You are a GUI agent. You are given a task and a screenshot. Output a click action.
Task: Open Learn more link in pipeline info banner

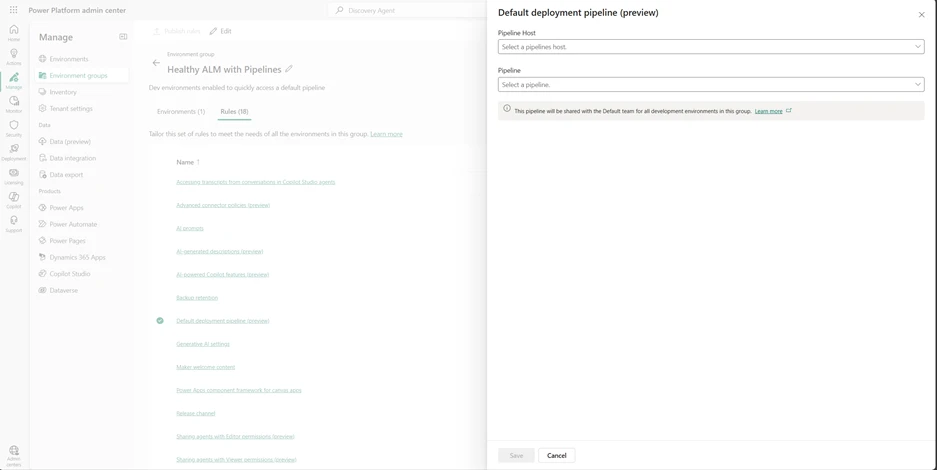(x=768, y=111)
